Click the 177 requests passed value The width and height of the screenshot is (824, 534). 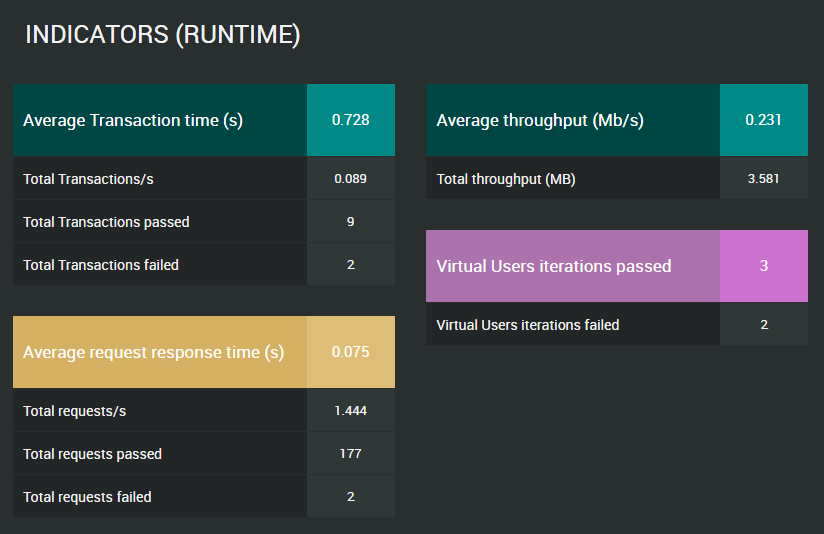[350, 454]
